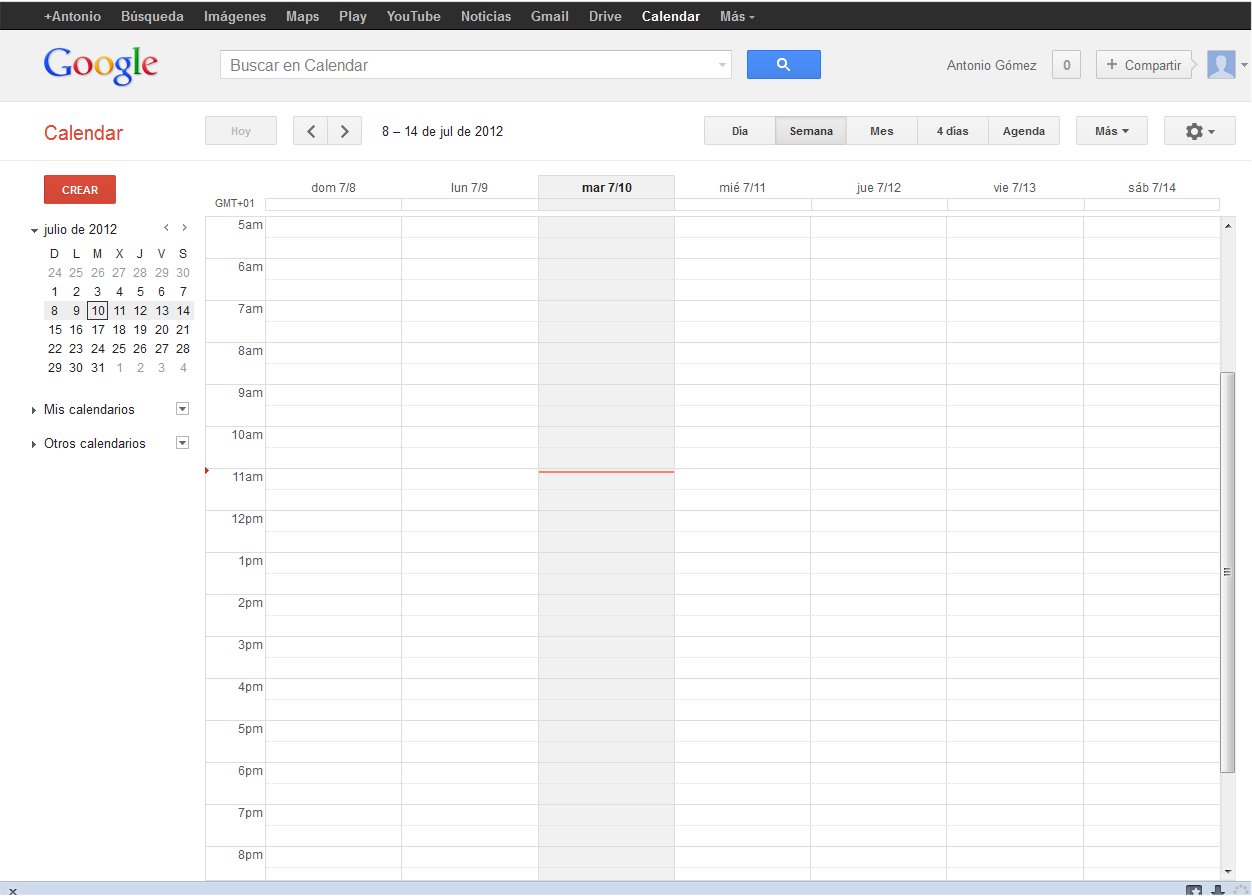Image resolution: width=1252 pixels, height=896 pixels.
Task: Select July 18 in the mini calendar
Action: tap(119, 330)
